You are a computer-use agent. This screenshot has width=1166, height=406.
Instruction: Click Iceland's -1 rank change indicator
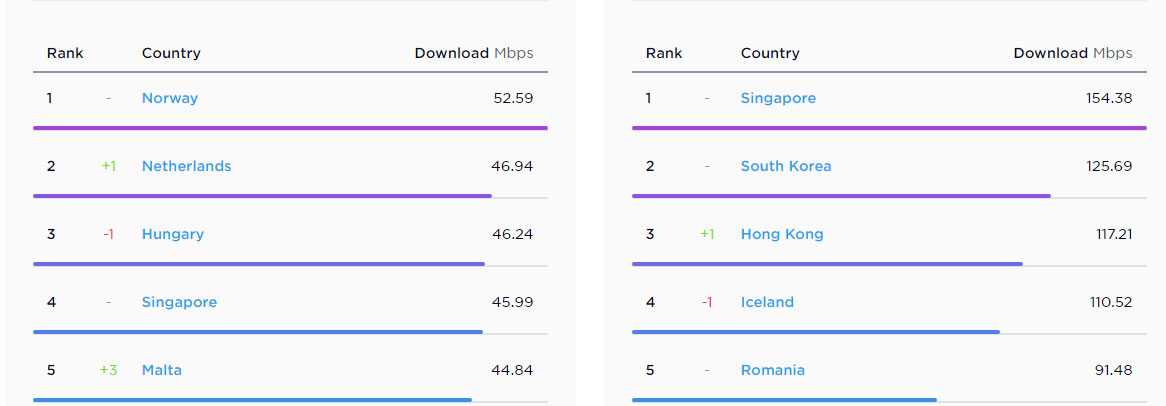tap(707, 302)
